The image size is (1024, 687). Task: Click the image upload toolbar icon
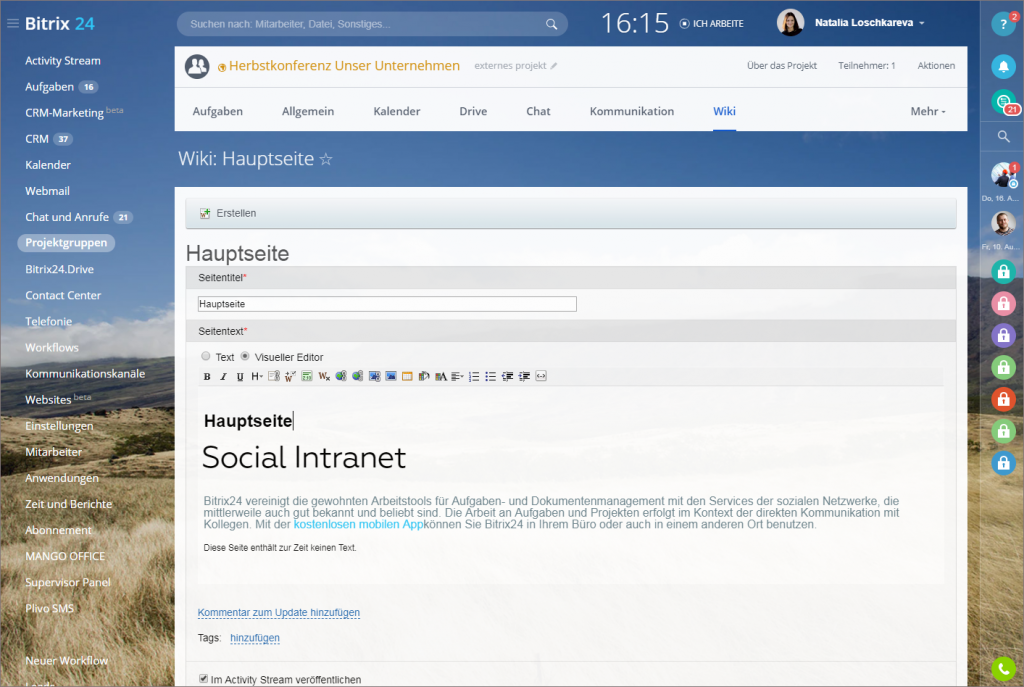pyautogui.click(x=391, y=376)
